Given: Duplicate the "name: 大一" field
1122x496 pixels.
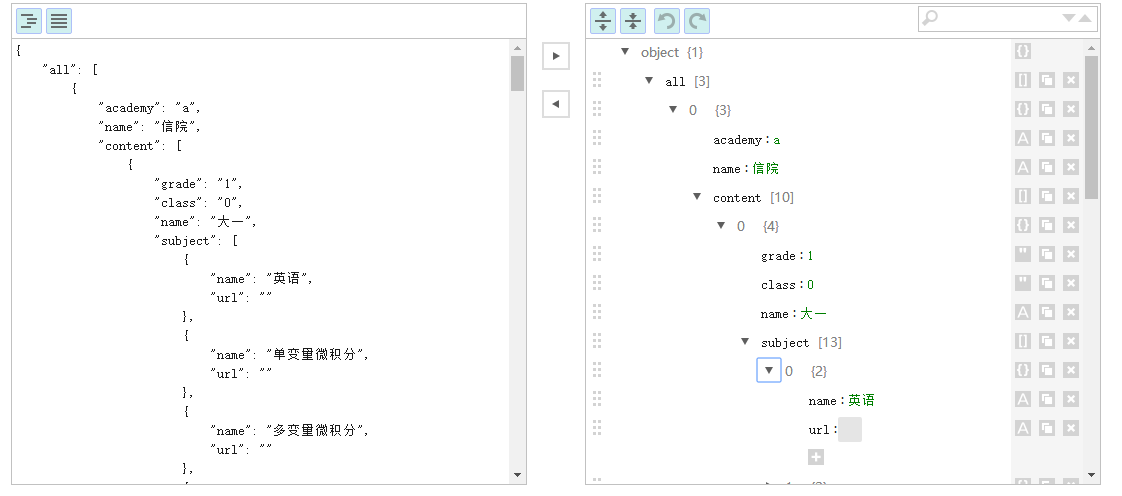Looking at the screenshot, I should click(x=1047, y=313).
